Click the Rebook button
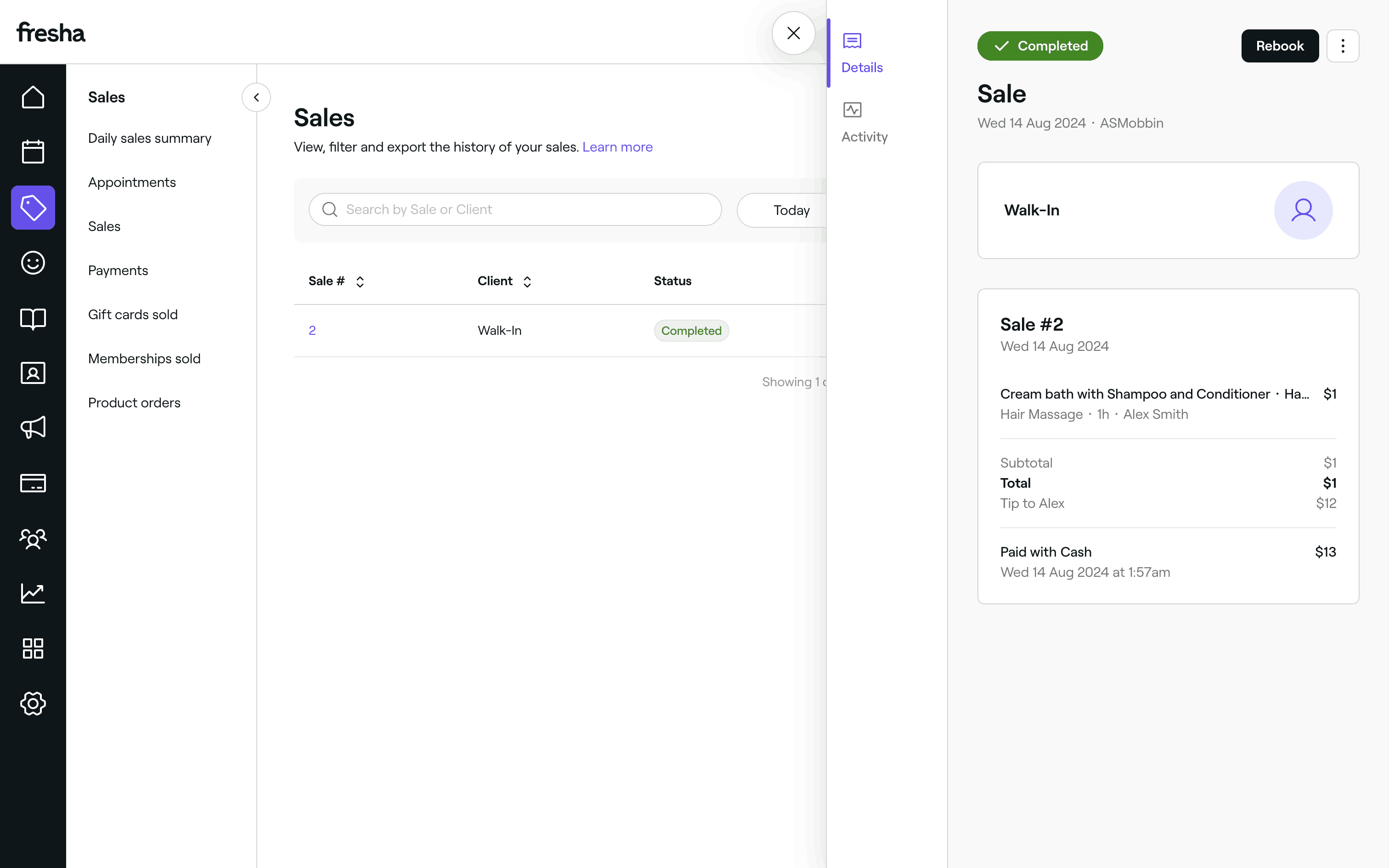Image resolution: width=1389 pixels, height=868 pixels. pos(1279,46)
